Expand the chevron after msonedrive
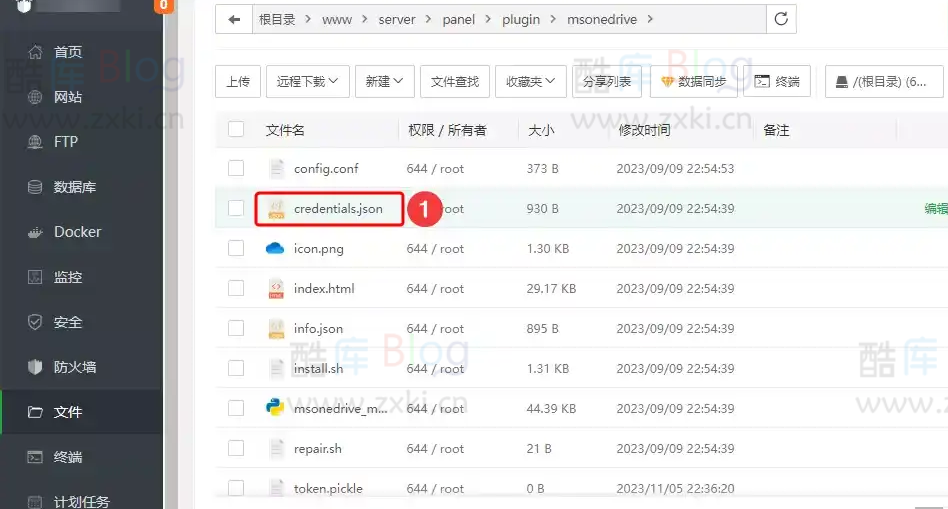Viewport: 948px width, 509px height. (650, 19)
